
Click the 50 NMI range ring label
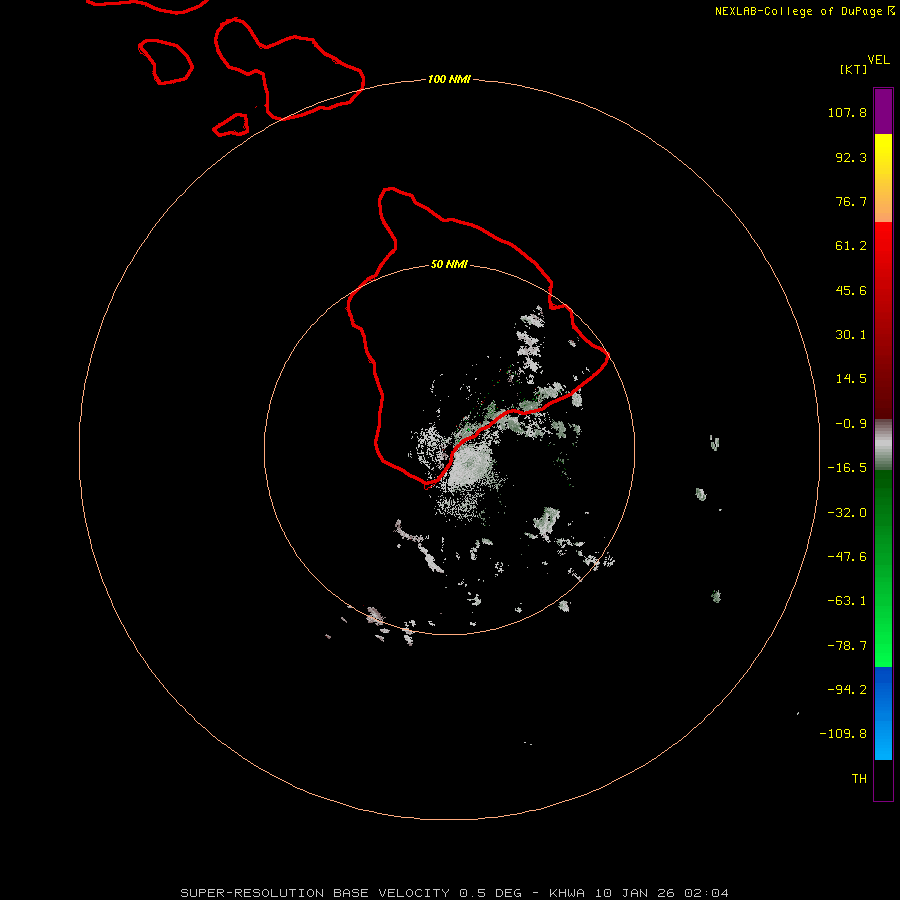click(x=449, y=264)
